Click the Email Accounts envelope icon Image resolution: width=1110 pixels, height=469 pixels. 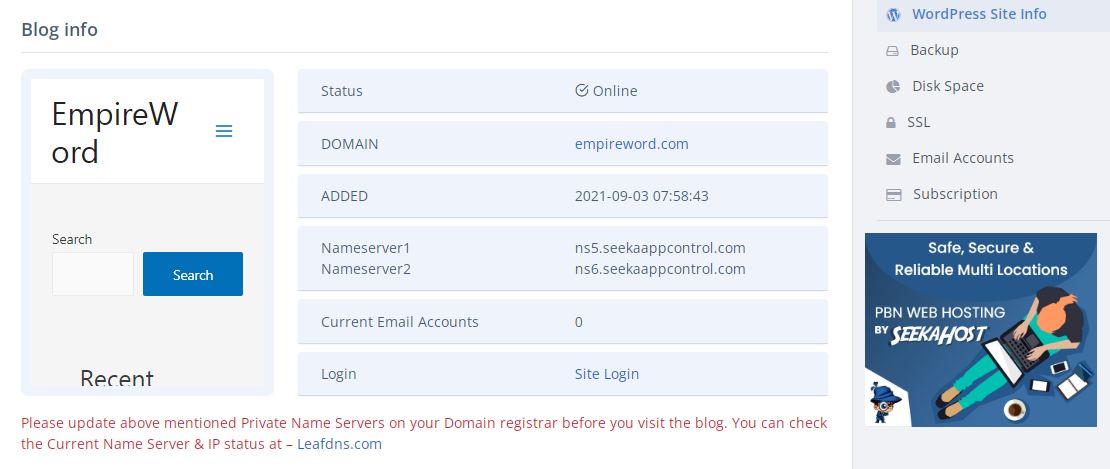point(893,159)
